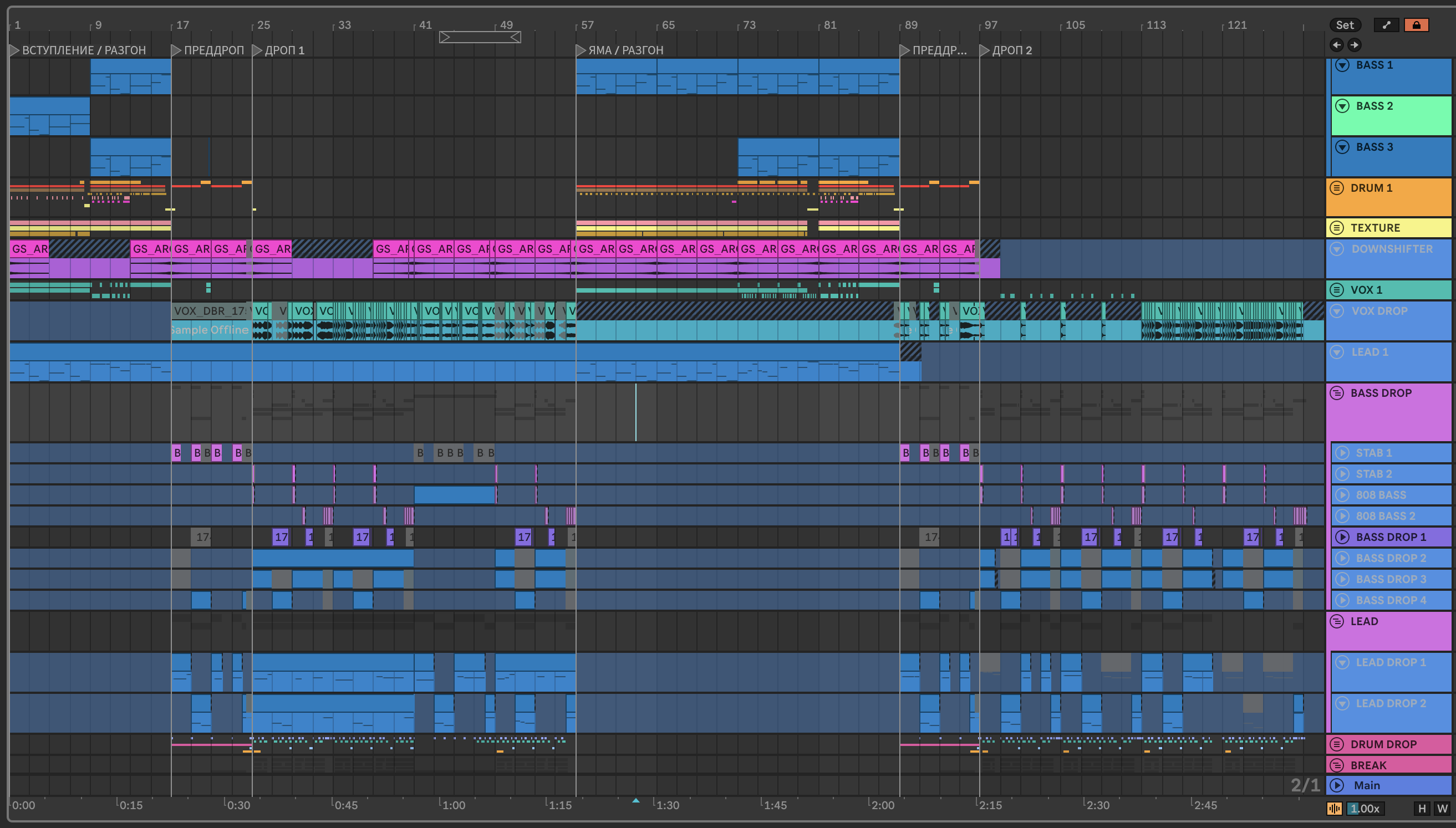
Task: Unfold the DRUM DROP group icon
Action: point(1337,744)
